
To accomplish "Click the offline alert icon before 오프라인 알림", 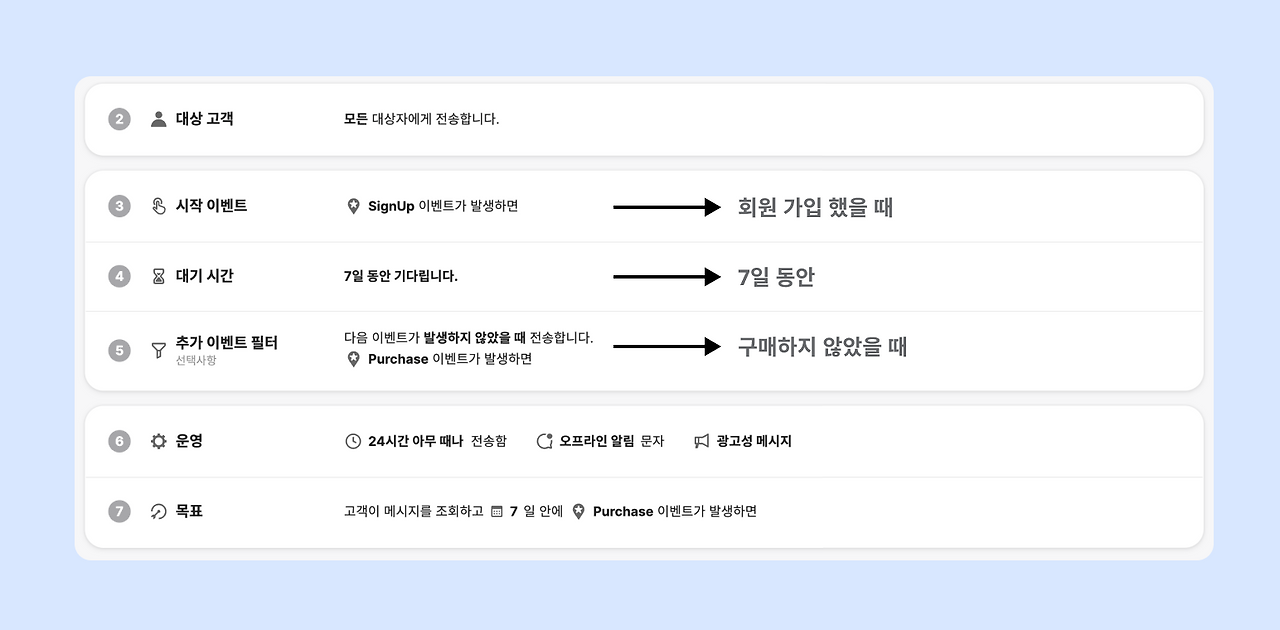I will coord(545,441).
